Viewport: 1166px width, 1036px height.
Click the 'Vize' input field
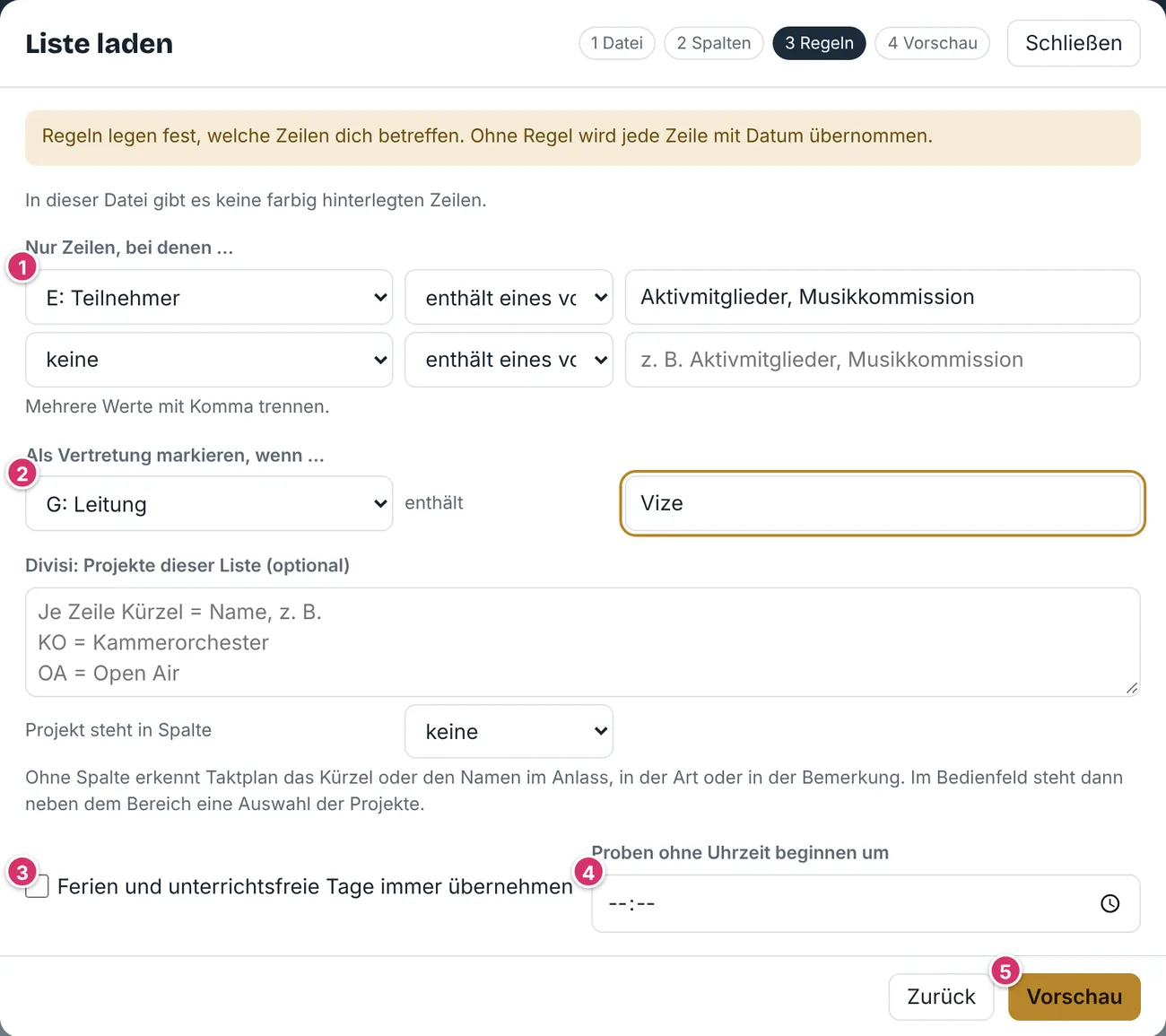coord(883,503)
